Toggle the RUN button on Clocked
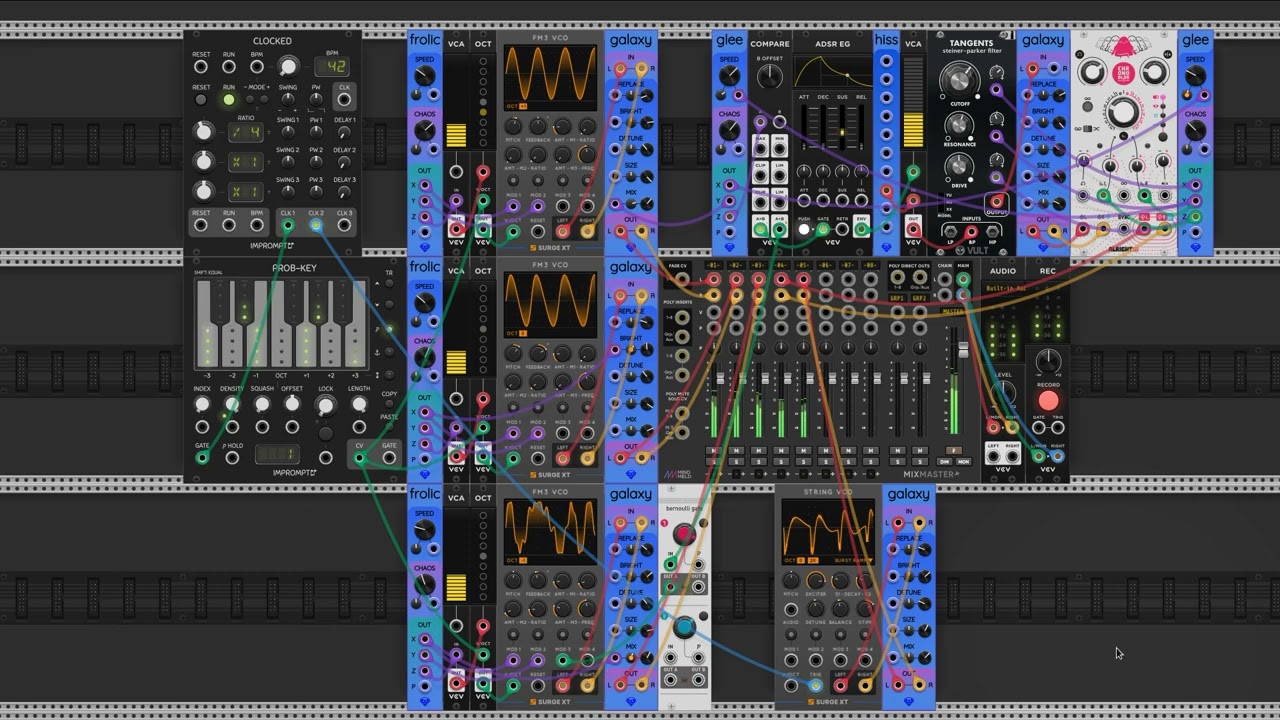Screen dimensions: 1280x720 [229, 100]
